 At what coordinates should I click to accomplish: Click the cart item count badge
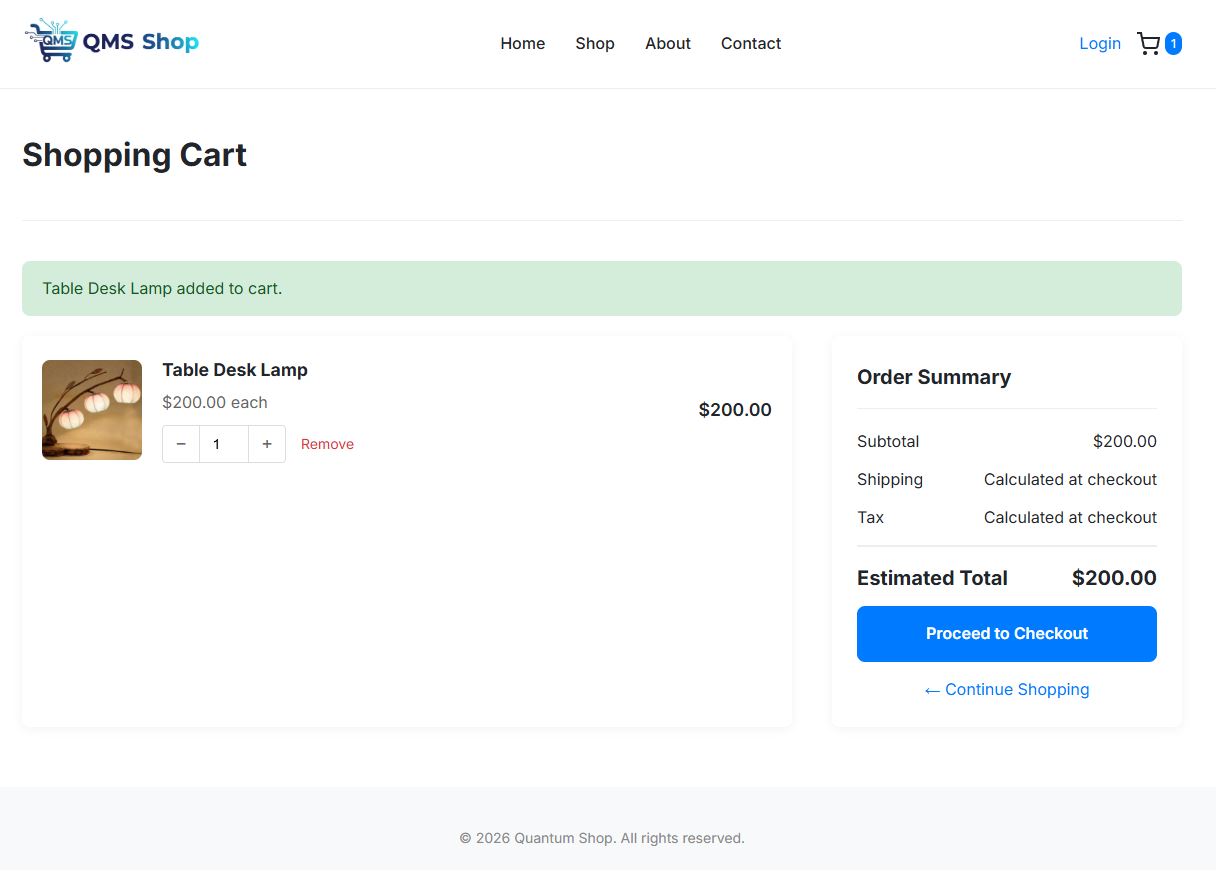point(1173,44)
